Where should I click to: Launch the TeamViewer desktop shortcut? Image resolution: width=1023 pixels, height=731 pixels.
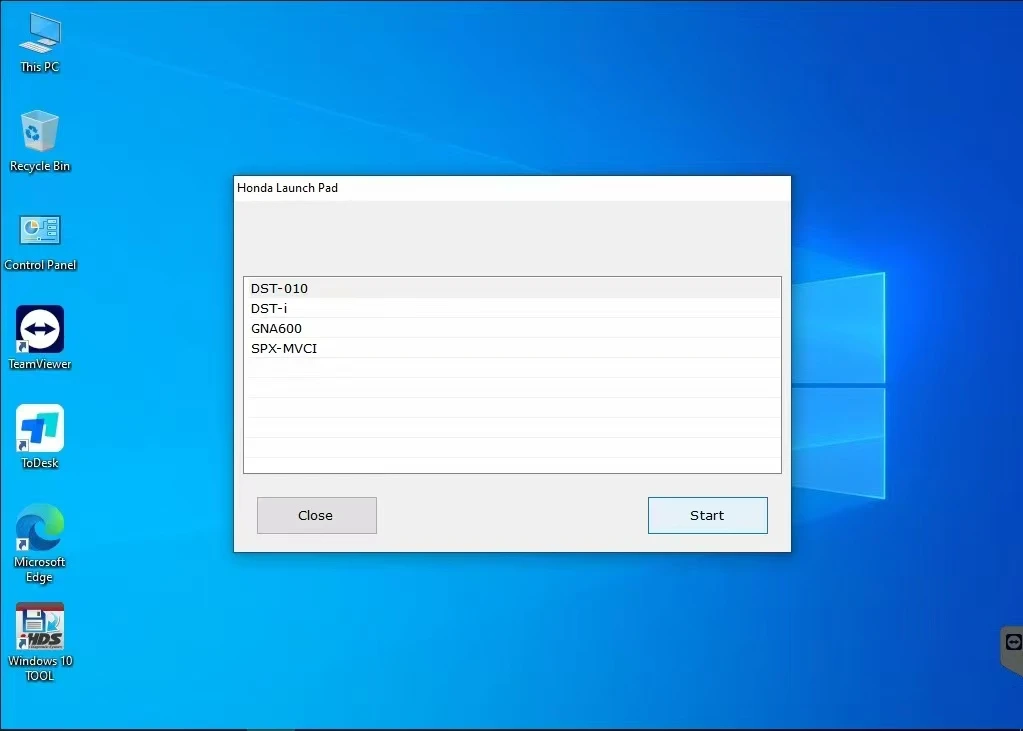(x=39, y=329)
